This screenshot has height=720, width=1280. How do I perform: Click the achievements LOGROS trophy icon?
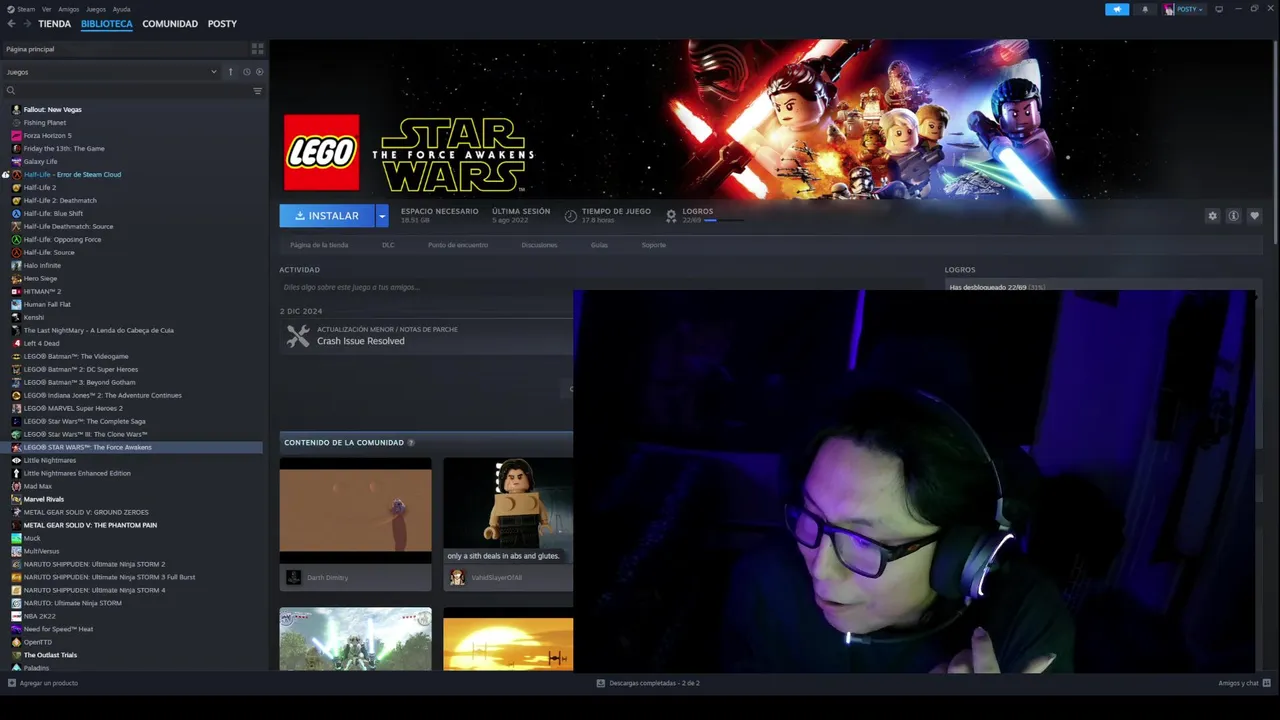click(x=671, y=215)
